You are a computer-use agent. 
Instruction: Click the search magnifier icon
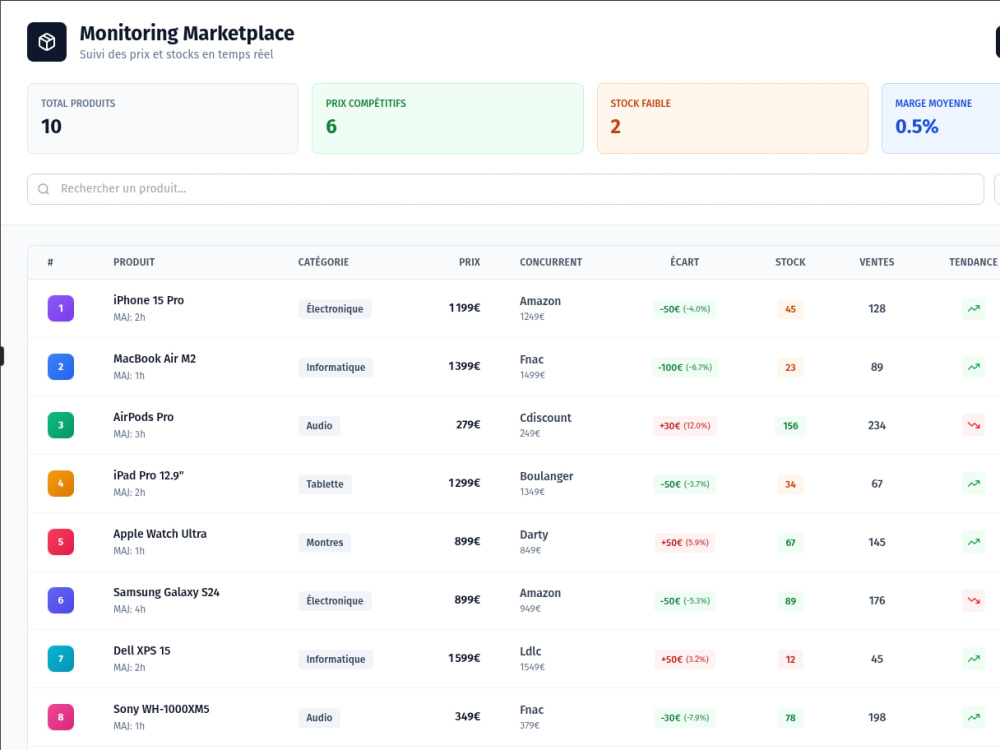(43, 189)
